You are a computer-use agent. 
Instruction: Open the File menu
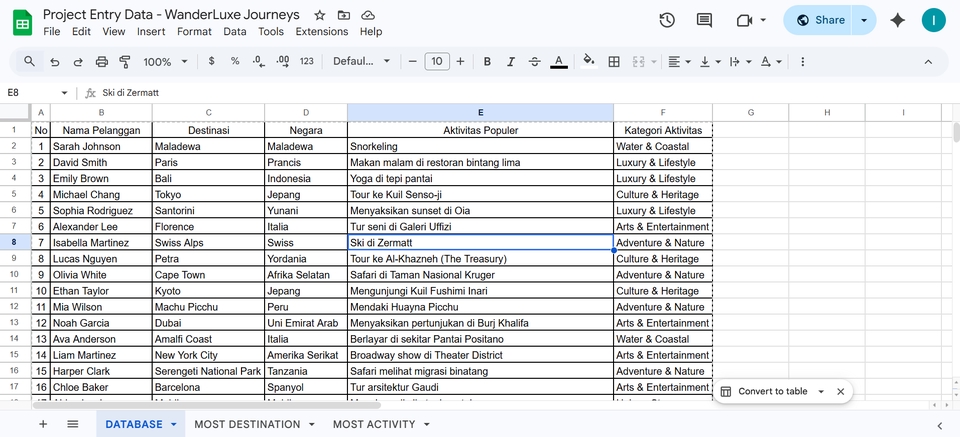[51, 31]
